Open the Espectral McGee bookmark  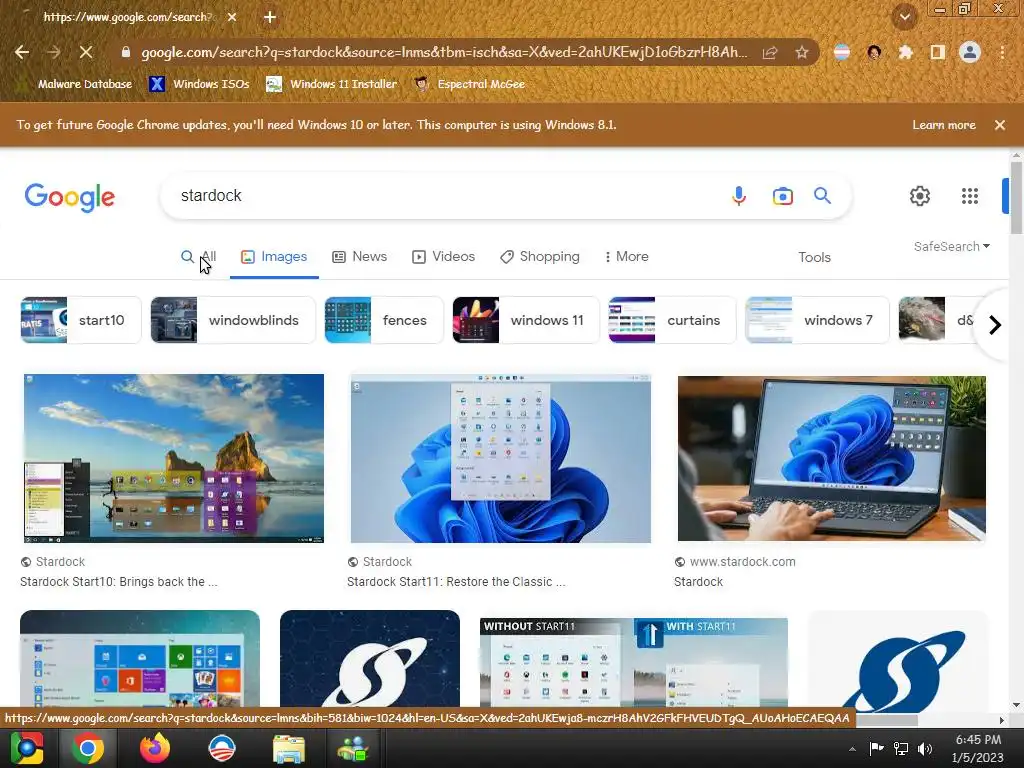470,84
